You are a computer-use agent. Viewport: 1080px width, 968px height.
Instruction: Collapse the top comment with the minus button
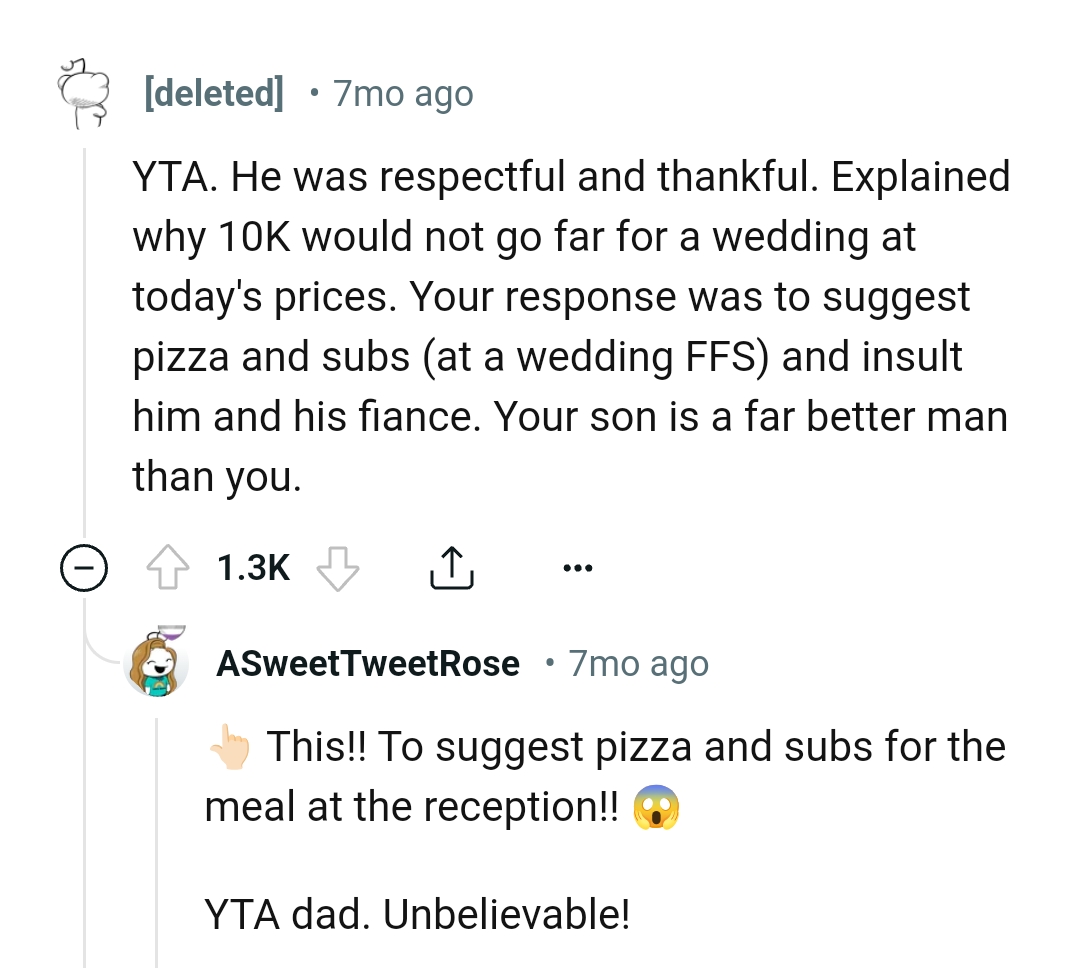click(84, 567)
